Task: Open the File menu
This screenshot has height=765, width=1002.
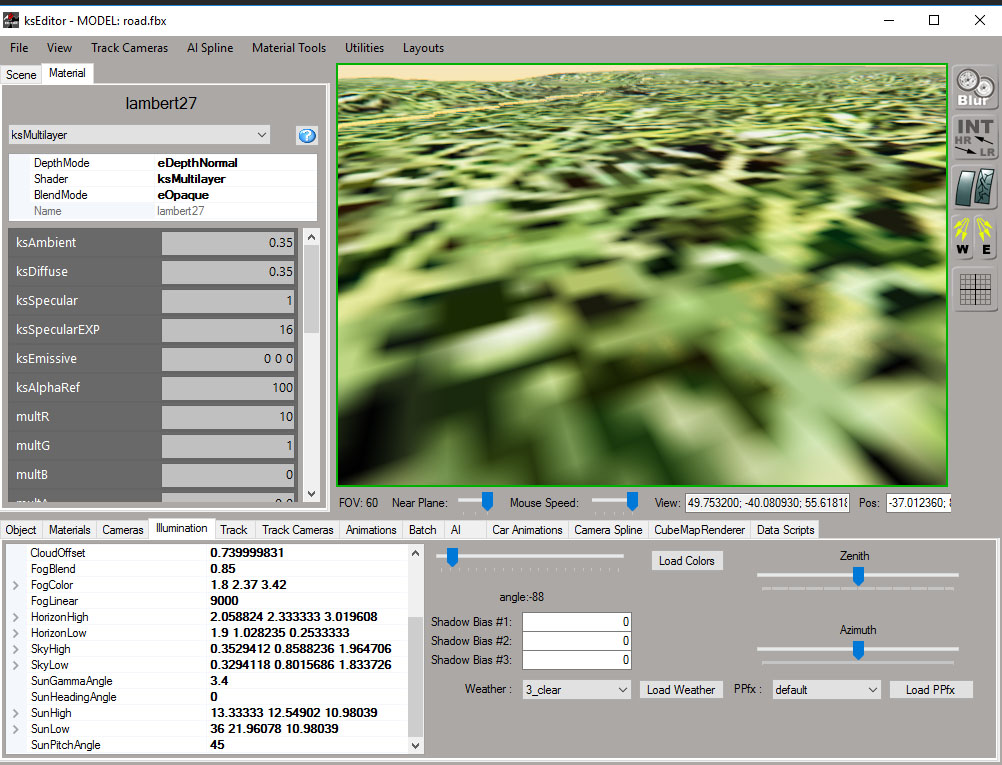Action: 19,48
